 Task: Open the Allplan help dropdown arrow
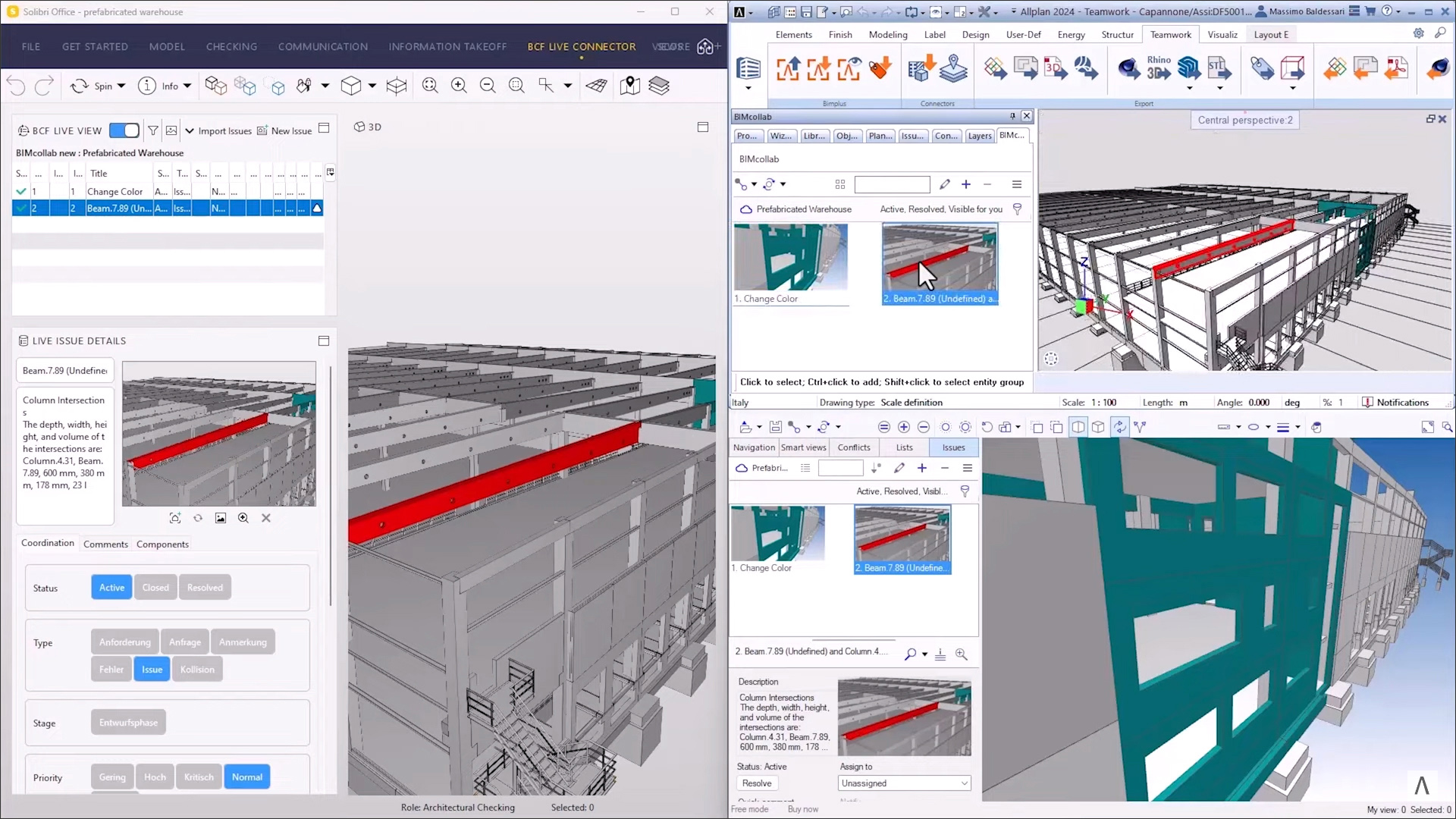[1398, 12]
